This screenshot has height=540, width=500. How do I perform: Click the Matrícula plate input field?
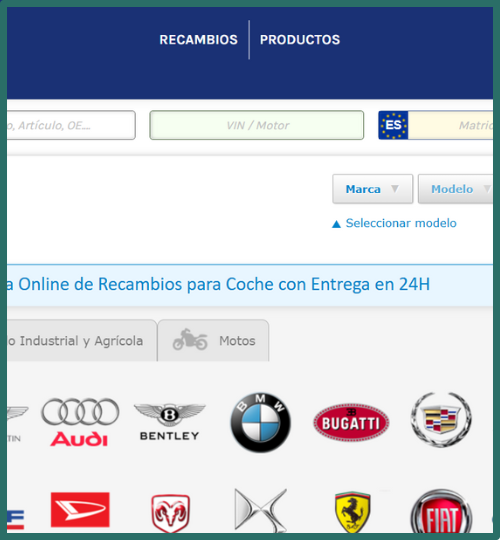450,125
